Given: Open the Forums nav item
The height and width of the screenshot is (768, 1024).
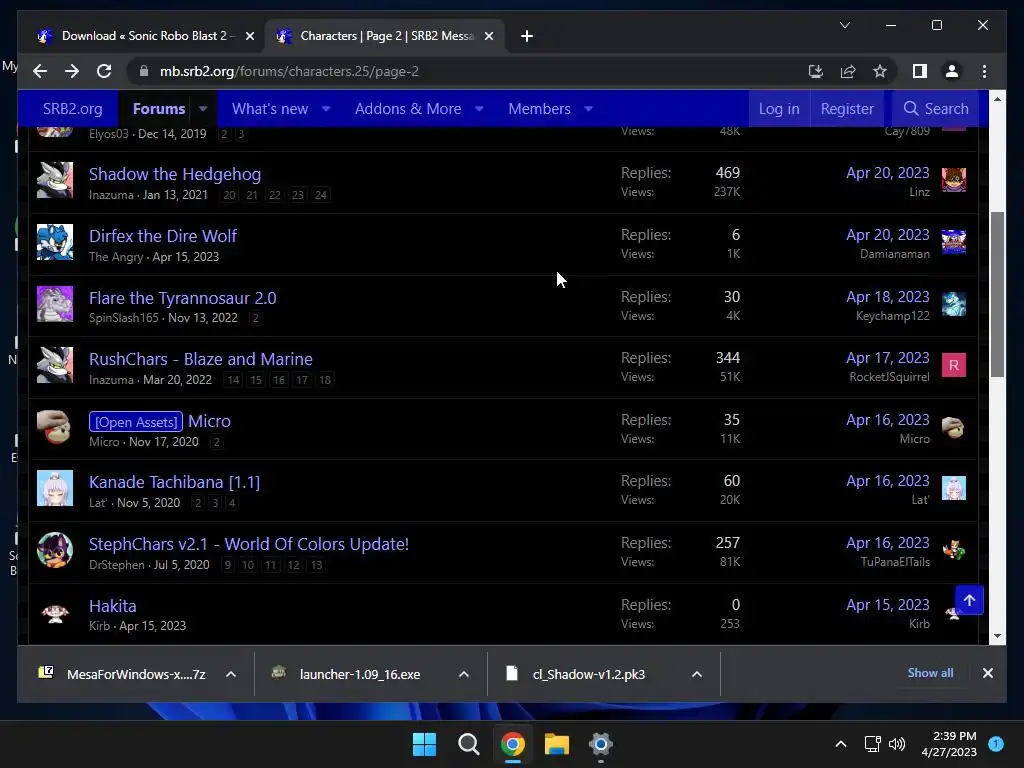Looking at the screenshot, I should (x=159, y=108).
